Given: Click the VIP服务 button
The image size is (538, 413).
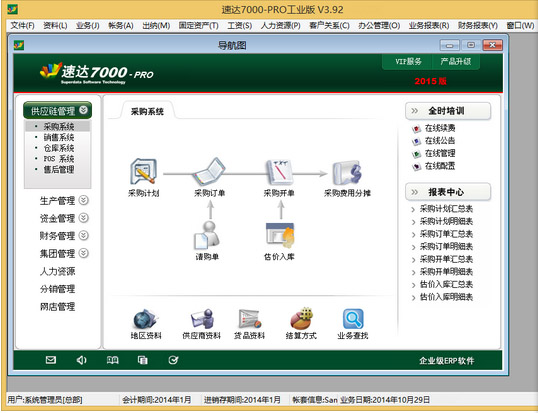Looking at the screenshot, I should [x=408, y=61].
